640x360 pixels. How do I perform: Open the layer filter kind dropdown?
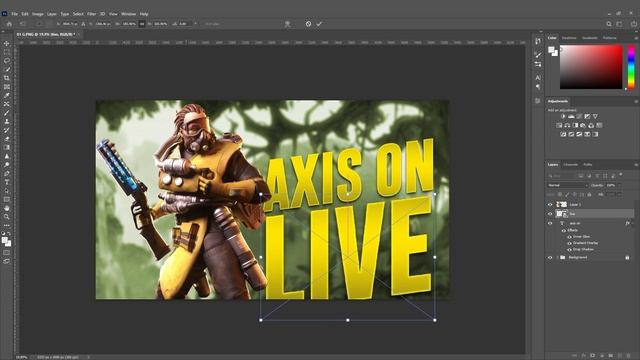[x=562, y=176]
